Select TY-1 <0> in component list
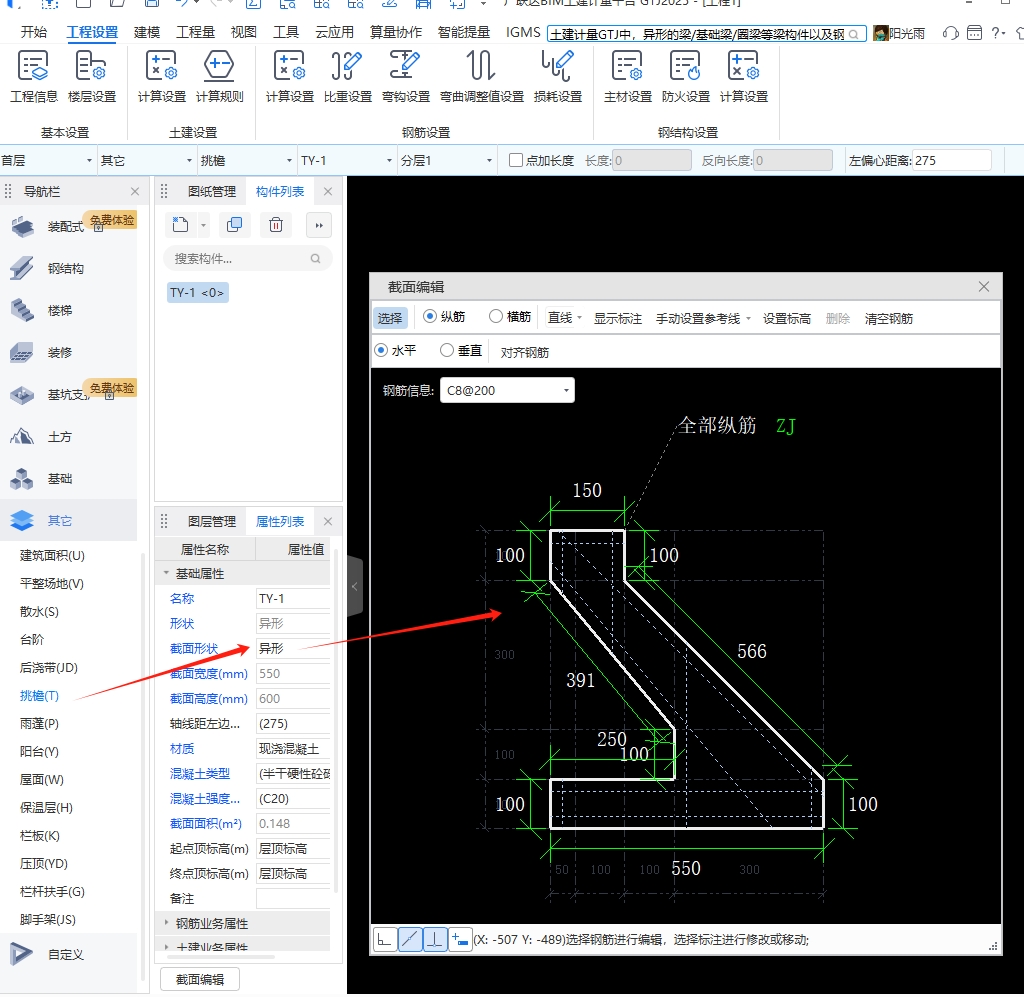Screen dimensions: 1024x997 (197, 293)
